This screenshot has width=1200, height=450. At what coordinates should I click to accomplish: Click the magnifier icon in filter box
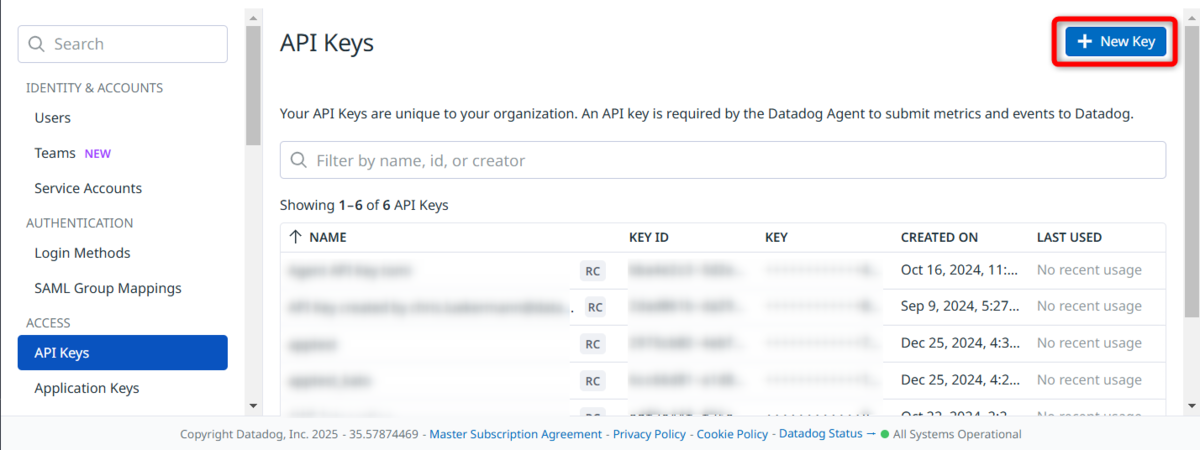299,160
